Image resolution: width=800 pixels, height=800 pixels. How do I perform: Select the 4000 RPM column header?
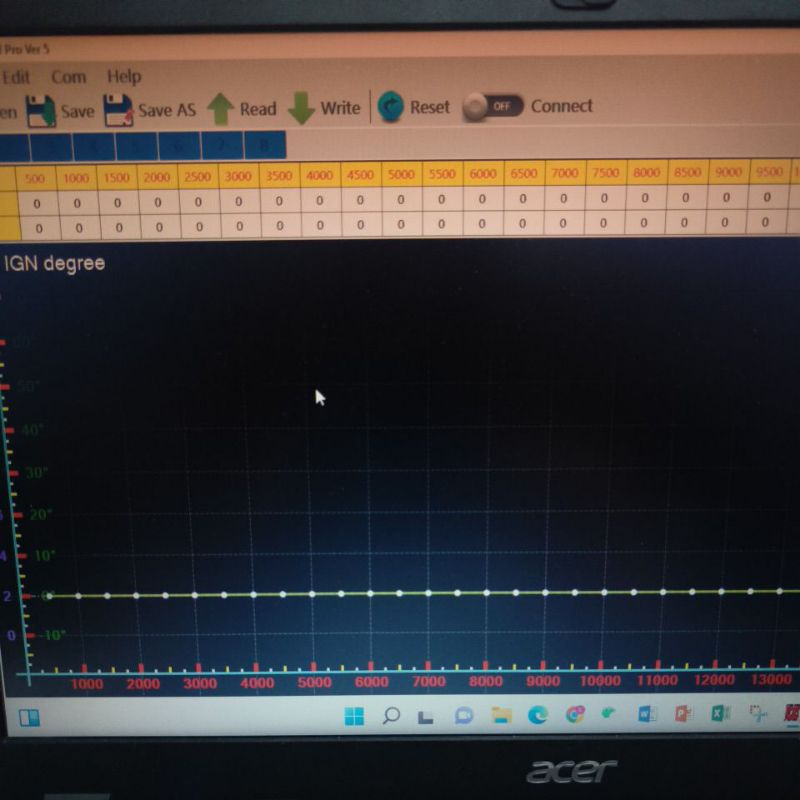(320, 175)
